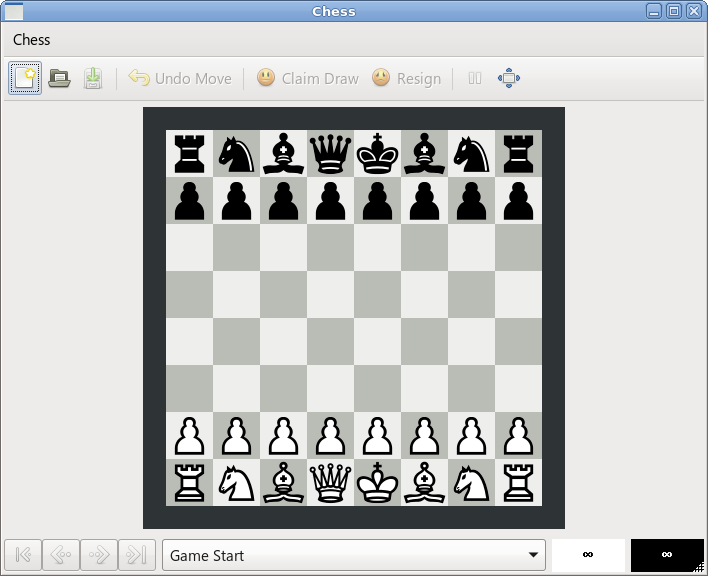
Task: Close the Chess window
Action: [694, 11]
